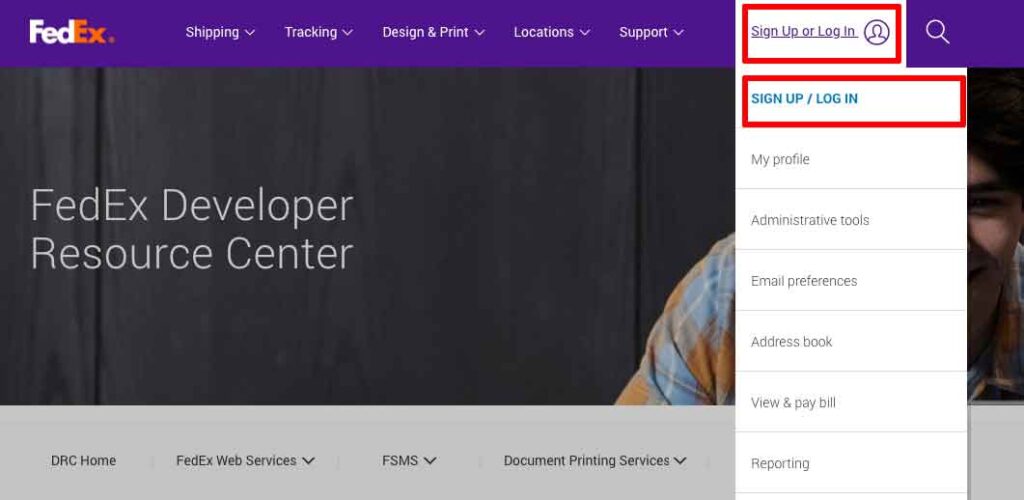Expand the Support menu

point(651,32)
